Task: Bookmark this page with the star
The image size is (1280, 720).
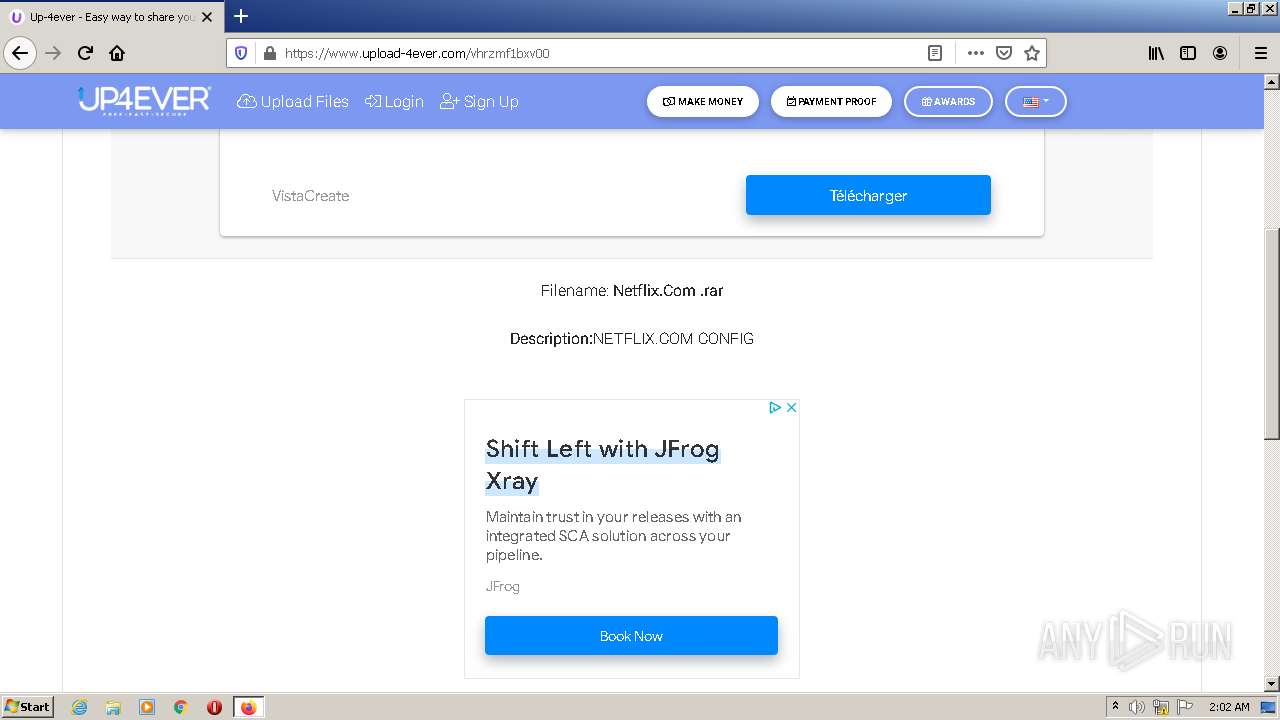Action: point(1032,53)
